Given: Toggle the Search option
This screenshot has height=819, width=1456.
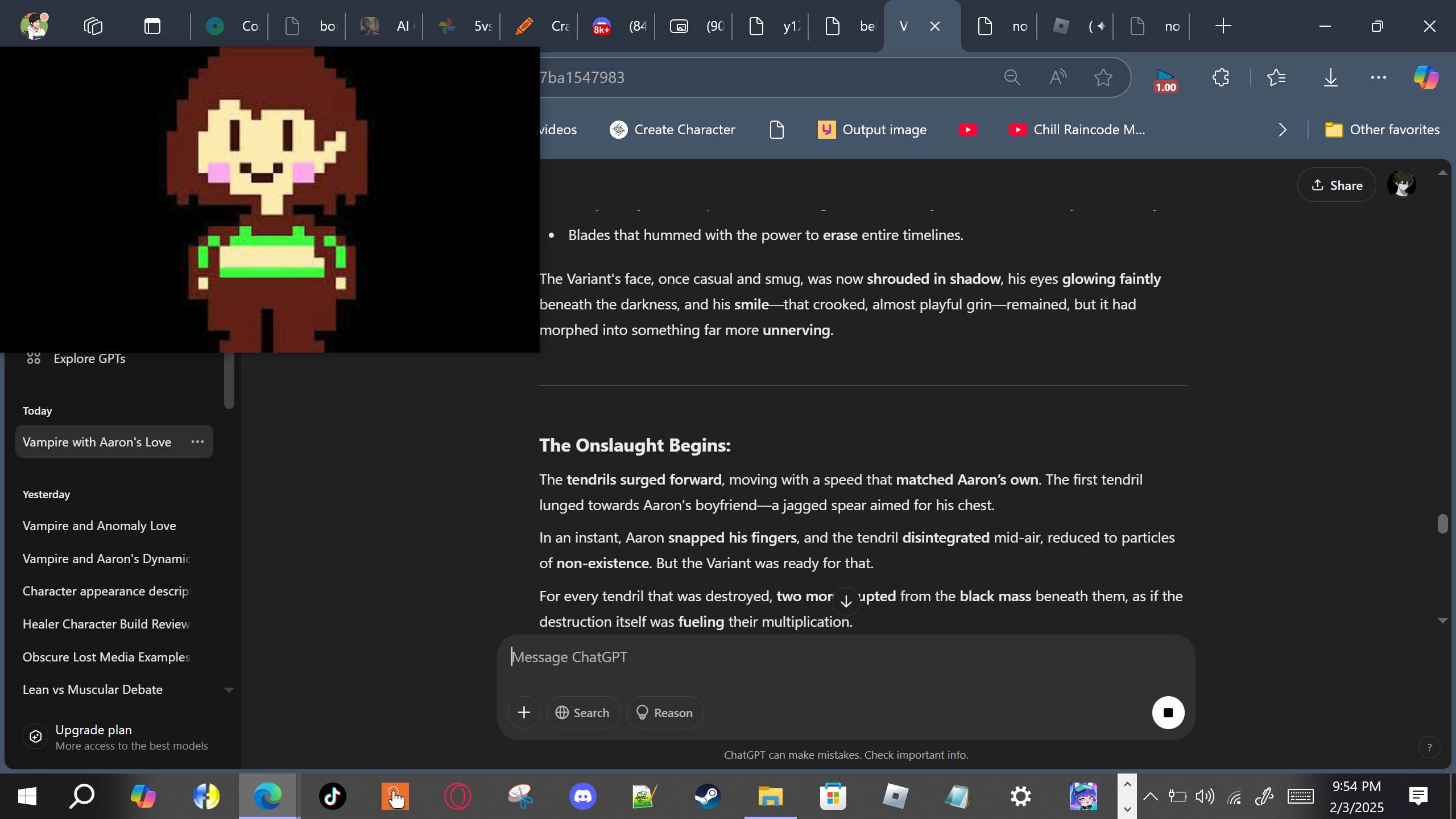Looking at the screenshot, I should click(583, 713).
